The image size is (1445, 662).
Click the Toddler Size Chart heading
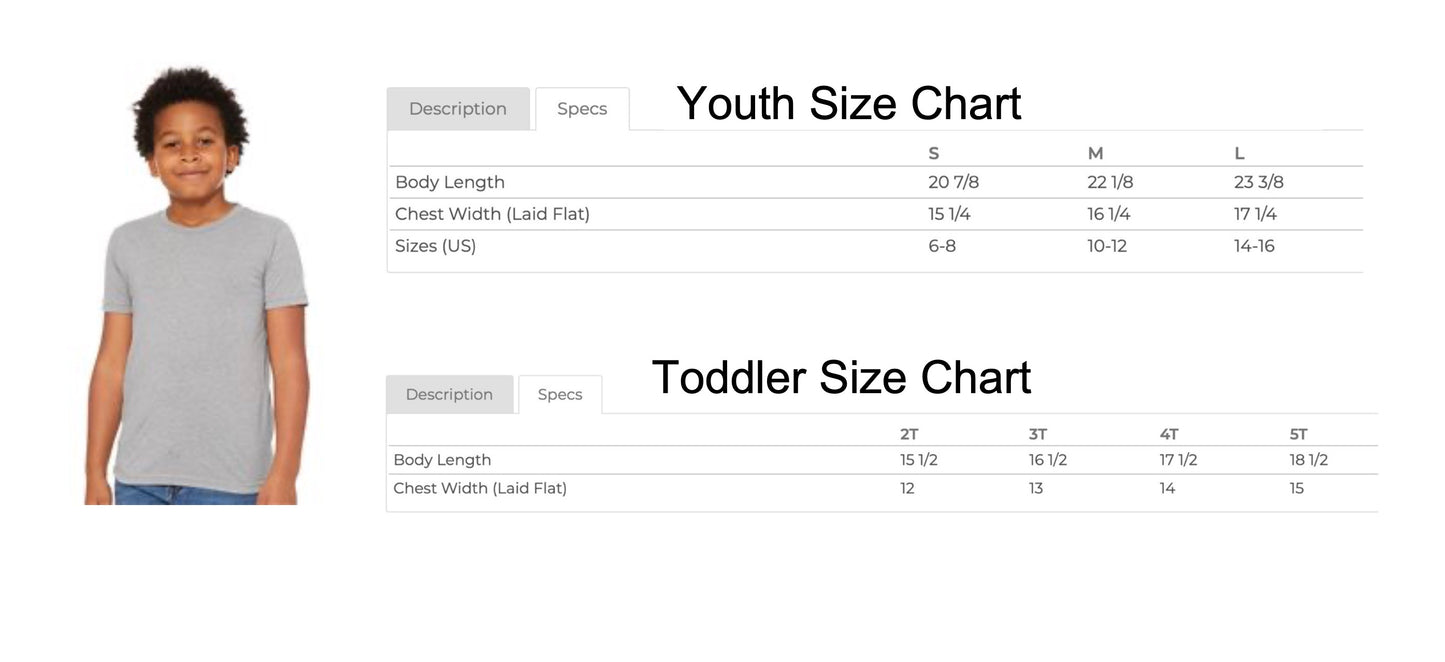841,378
